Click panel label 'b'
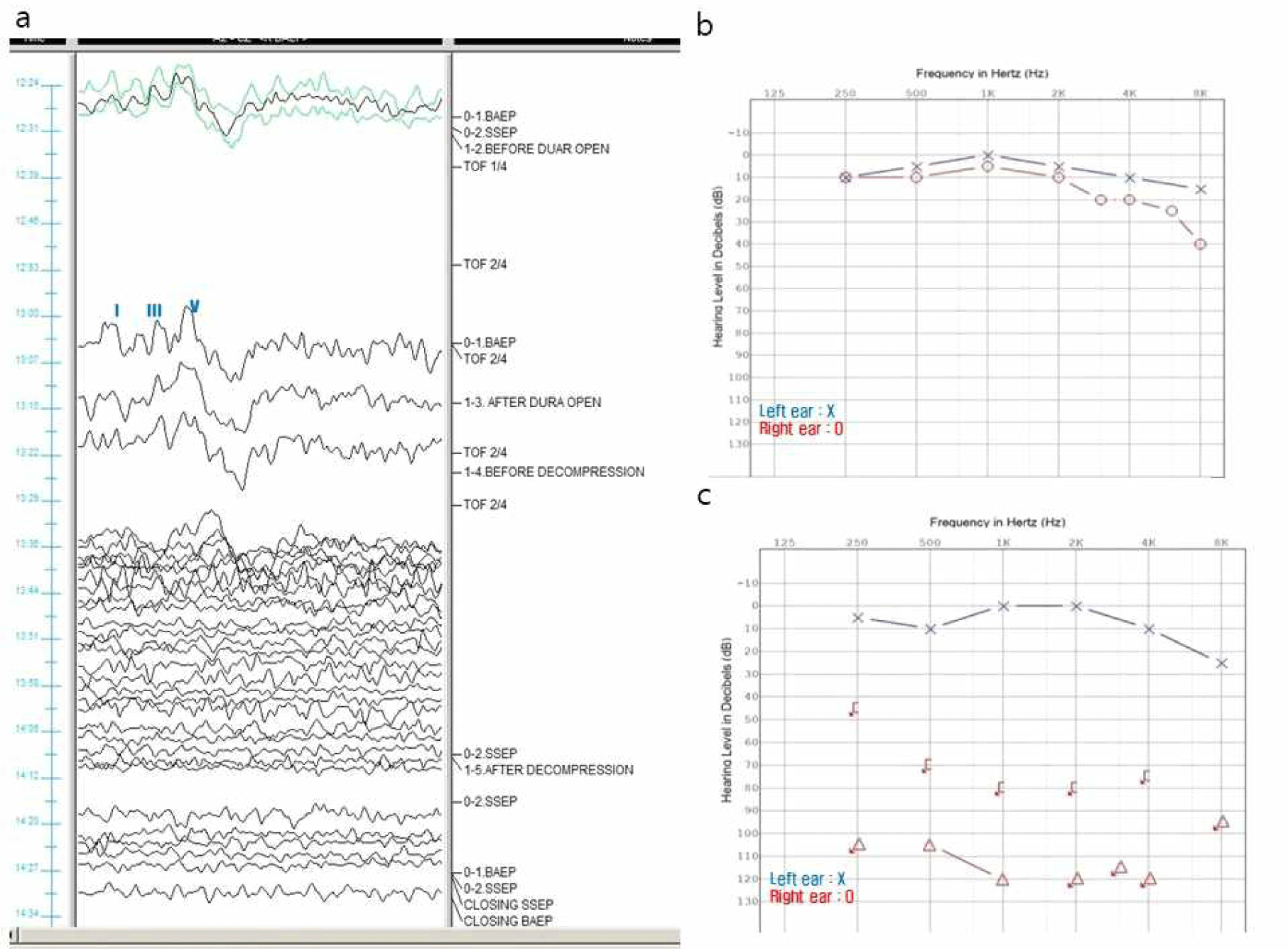 pyautogui.click(x=705, y=26)
